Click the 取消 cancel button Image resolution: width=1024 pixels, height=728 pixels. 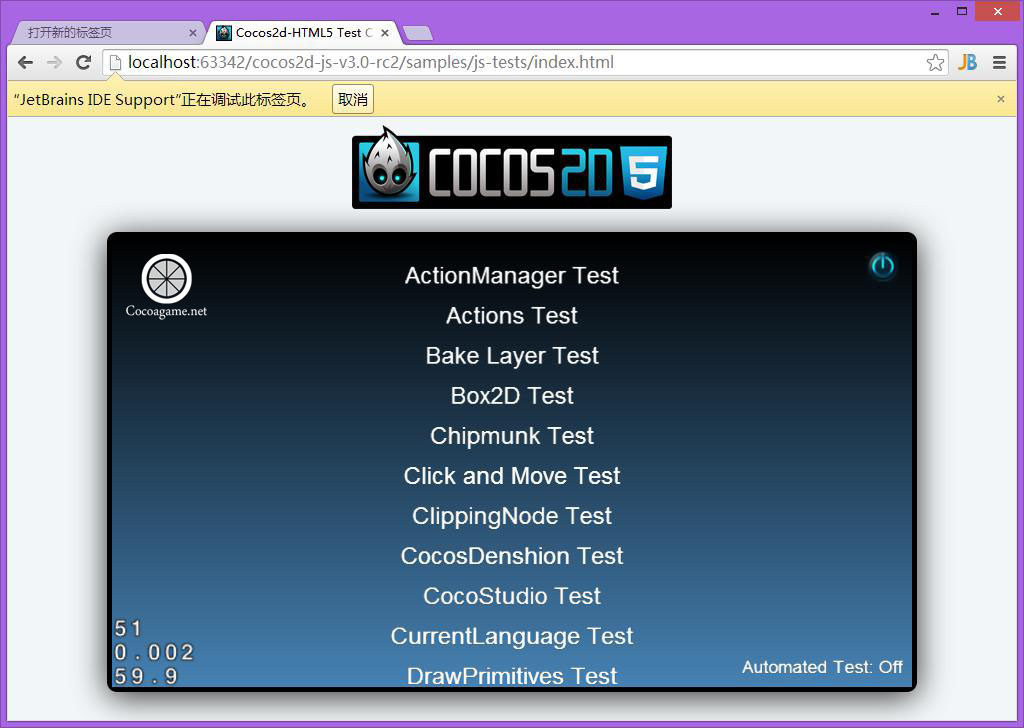[x=353, y=99]
